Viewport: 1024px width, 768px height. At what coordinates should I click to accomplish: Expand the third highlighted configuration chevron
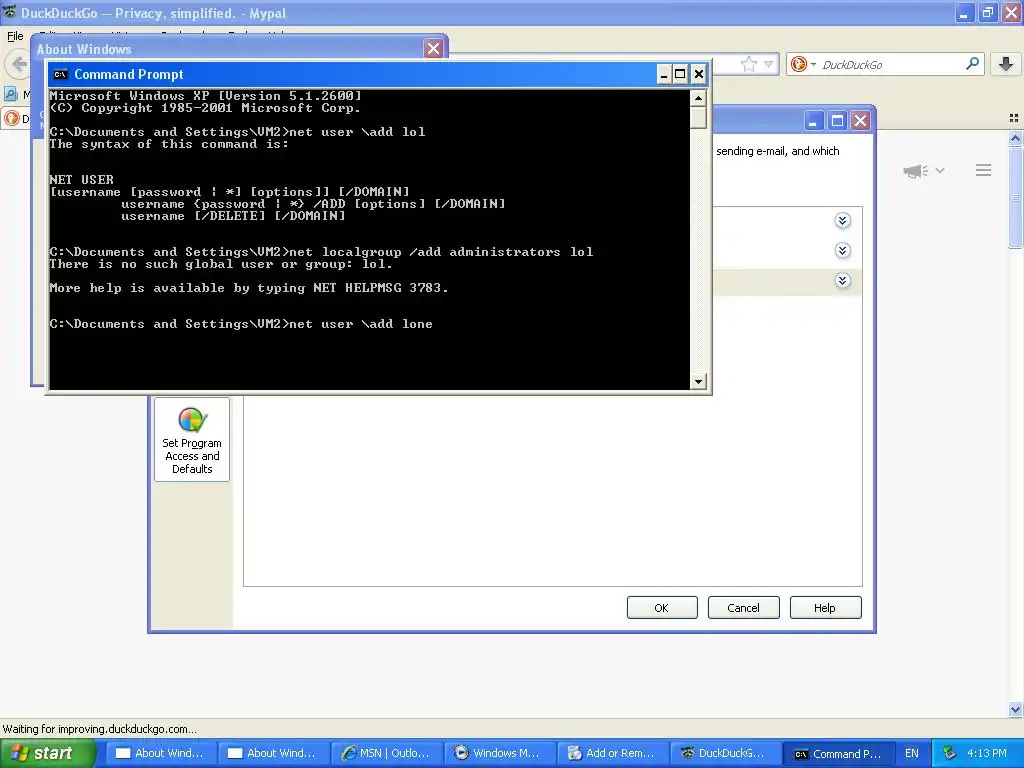click(842, 281)
